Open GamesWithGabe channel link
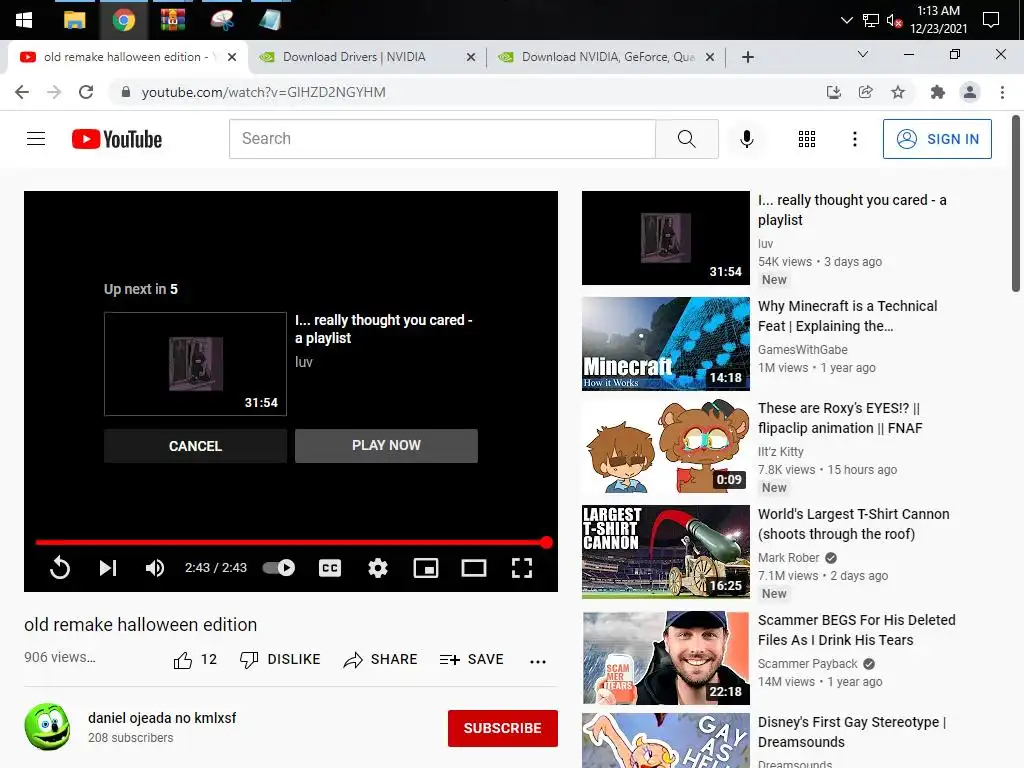This screenshot has width=1024, height=768. pyautogui.click(x=803, y=349)
